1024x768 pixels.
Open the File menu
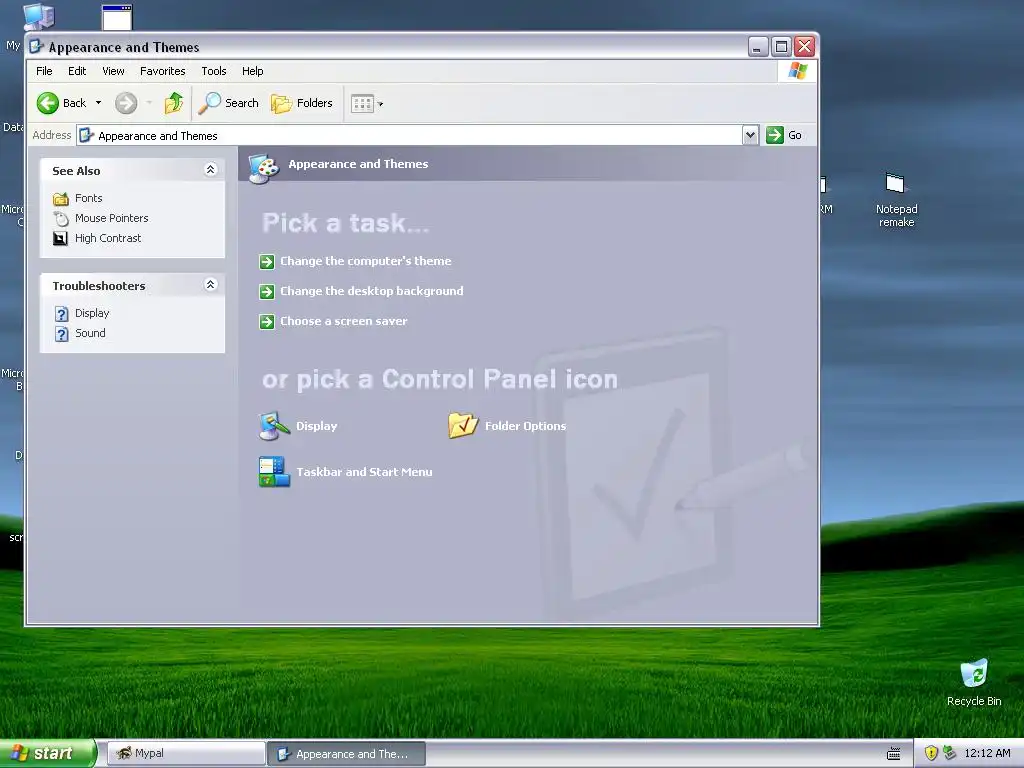(44, 71)
